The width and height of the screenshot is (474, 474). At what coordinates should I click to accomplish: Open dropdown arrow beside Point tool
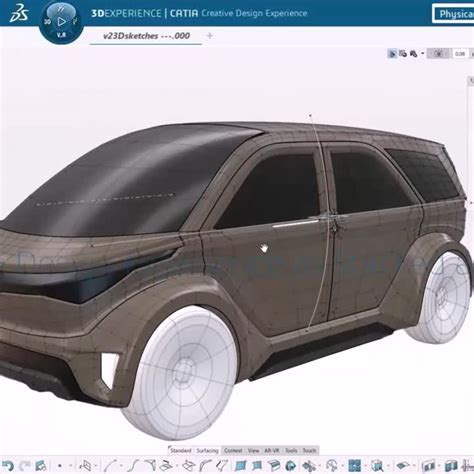tap(71, 466)
